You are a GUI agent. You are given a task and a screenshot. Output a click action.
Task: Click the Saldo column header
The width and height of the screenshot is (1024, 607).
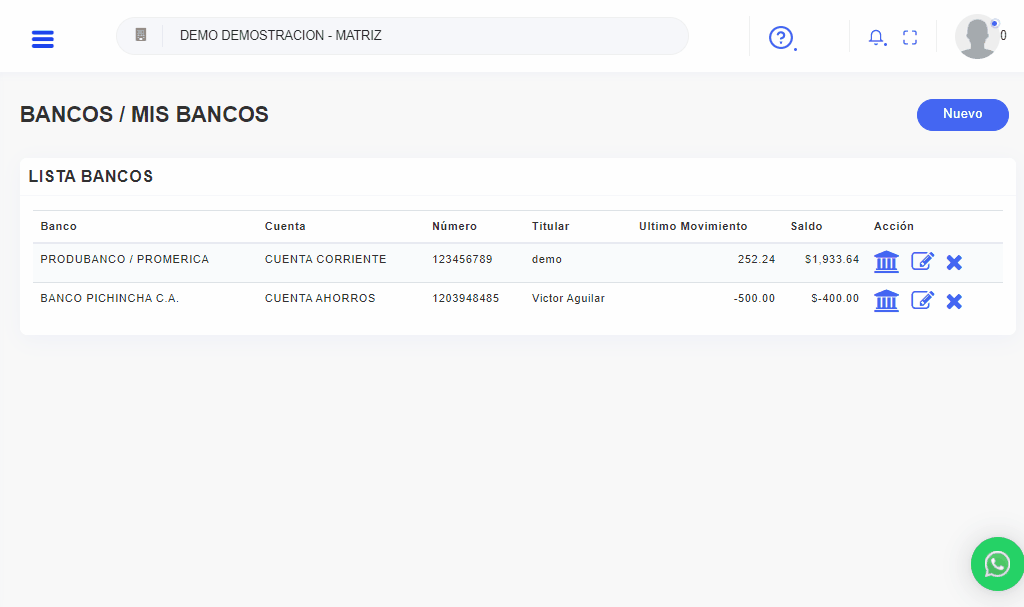pyautogui.click(x=806, y=226)
